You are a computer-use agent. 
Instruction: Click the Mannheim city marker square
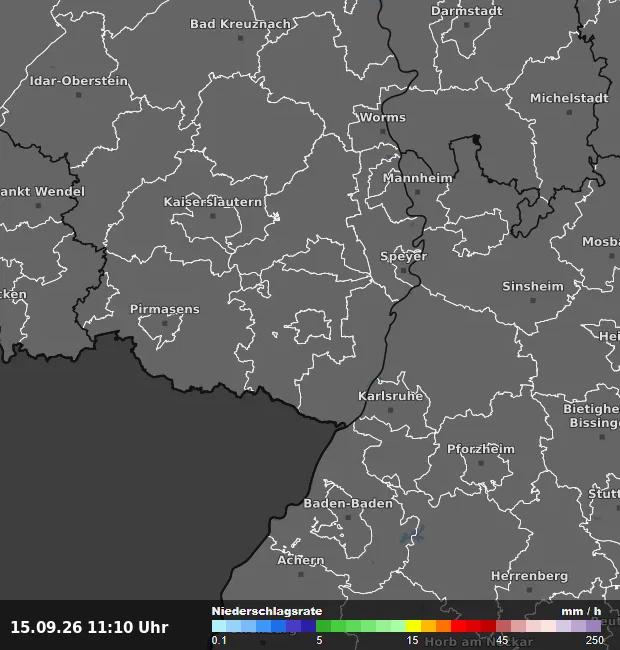417,192
